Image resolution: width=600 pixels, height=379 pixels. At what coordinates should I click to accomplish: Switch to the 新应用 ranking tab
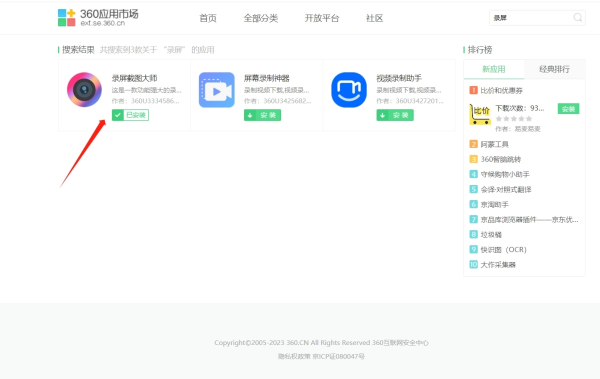click(494, 69)
